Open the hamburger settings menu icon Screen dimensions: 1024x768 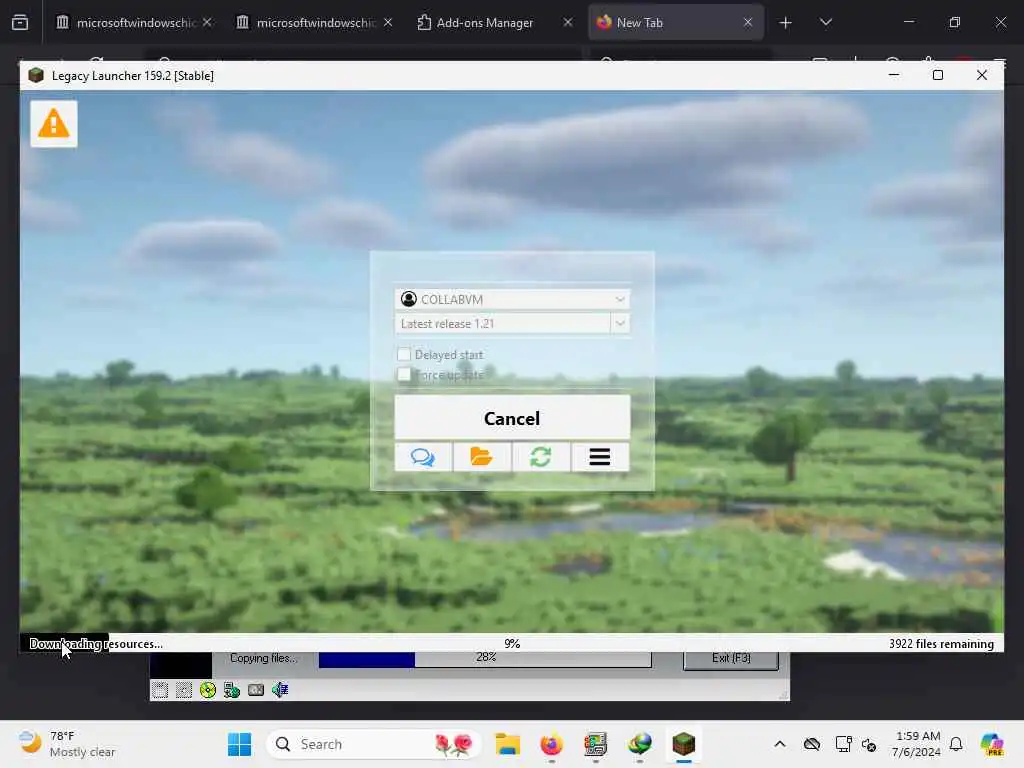tap(600, 456)
